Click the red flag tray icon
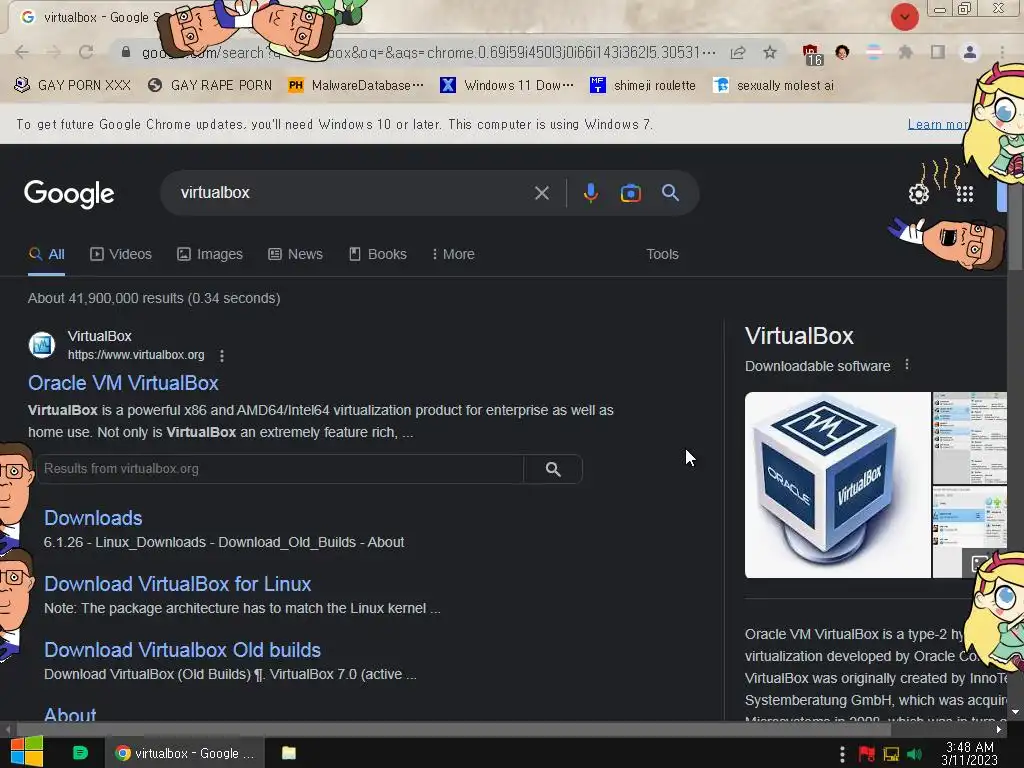This screenshot has height=768, width=1024. pos(867,754)
